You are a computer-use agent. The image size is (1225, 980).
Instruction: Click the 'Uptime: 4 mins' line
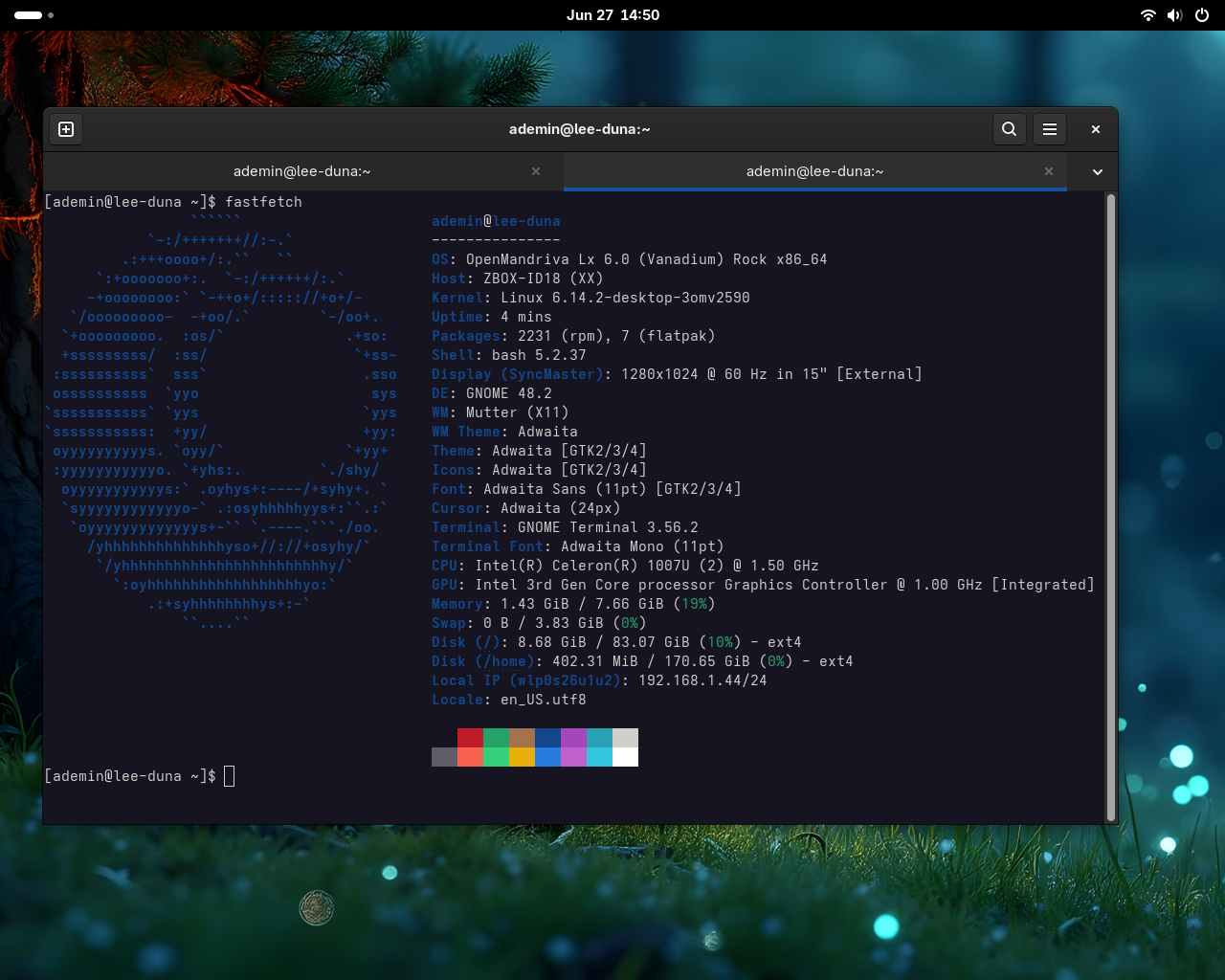coord(492,317)
